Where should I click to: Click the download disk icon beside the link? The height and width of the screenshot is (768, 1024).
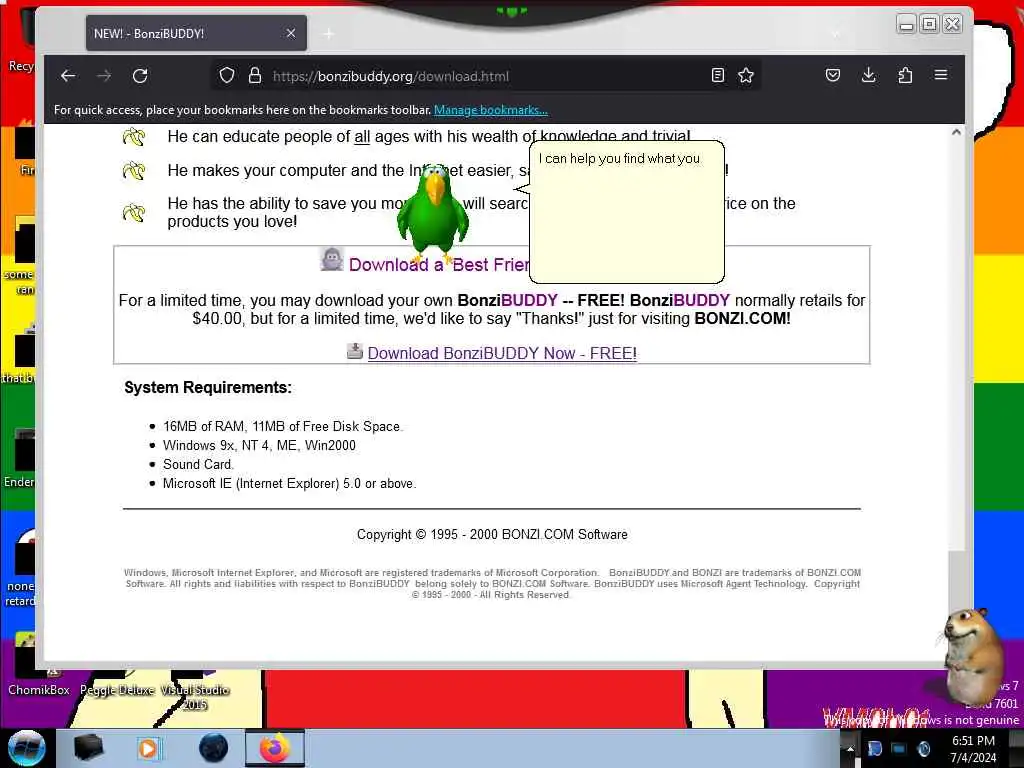point(355,351)
